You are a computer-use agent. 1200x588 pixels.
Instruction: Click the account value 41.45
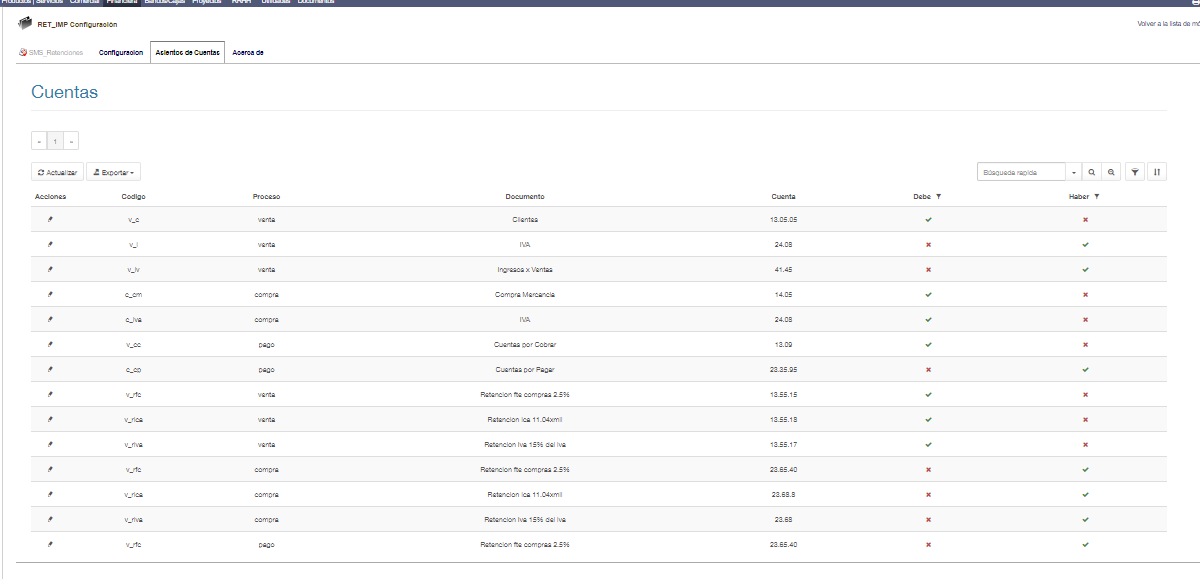point(784,269)
